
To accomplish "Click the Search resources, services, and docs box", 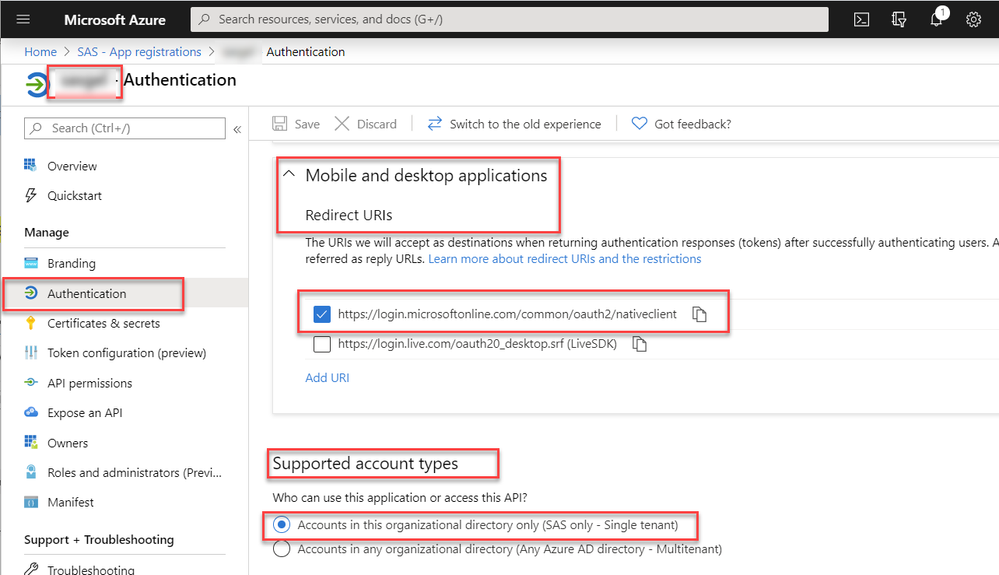I will [x=509, y=19].
